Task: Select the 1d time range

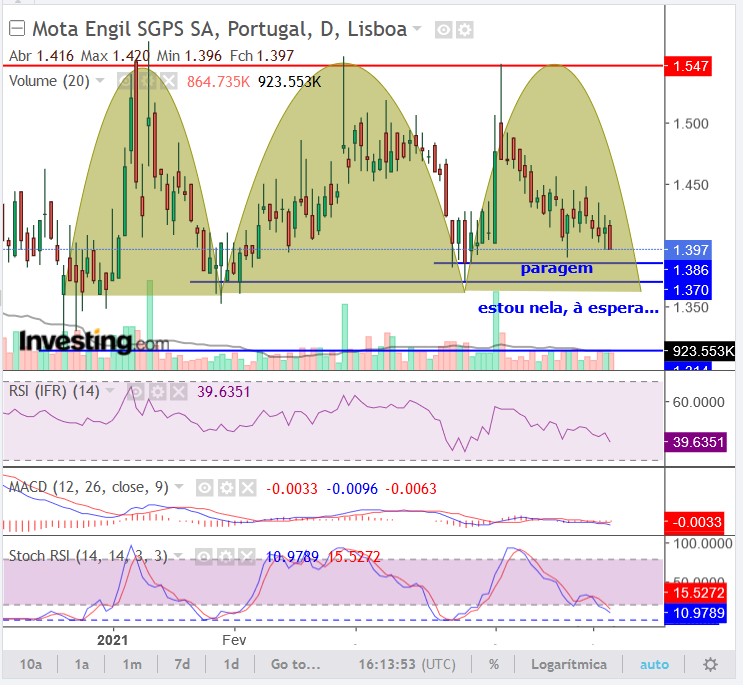Action: click(x=231, y=664)
